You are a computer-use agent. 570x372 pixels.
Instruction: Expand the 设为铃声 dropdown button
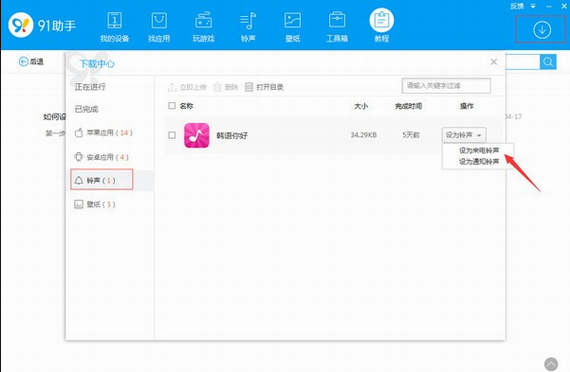pos(464,135)
